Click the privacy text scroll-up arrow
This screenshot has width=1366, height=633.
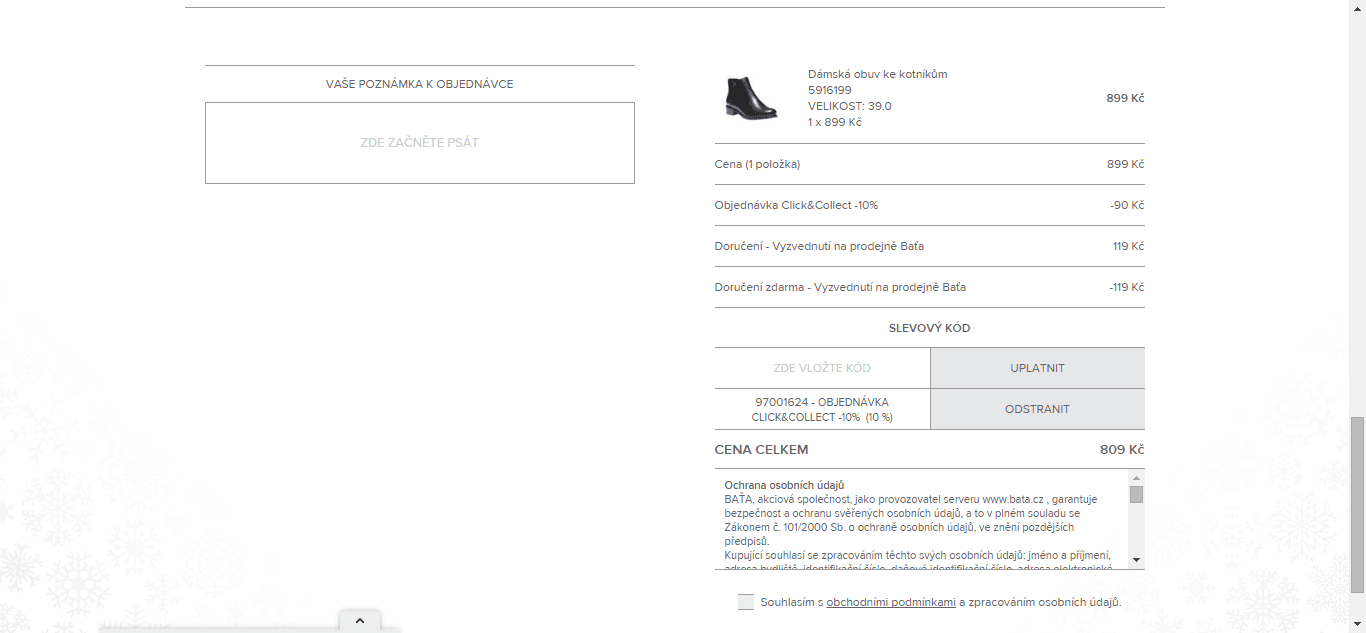pyautogui.click(x=1136, y=478)
